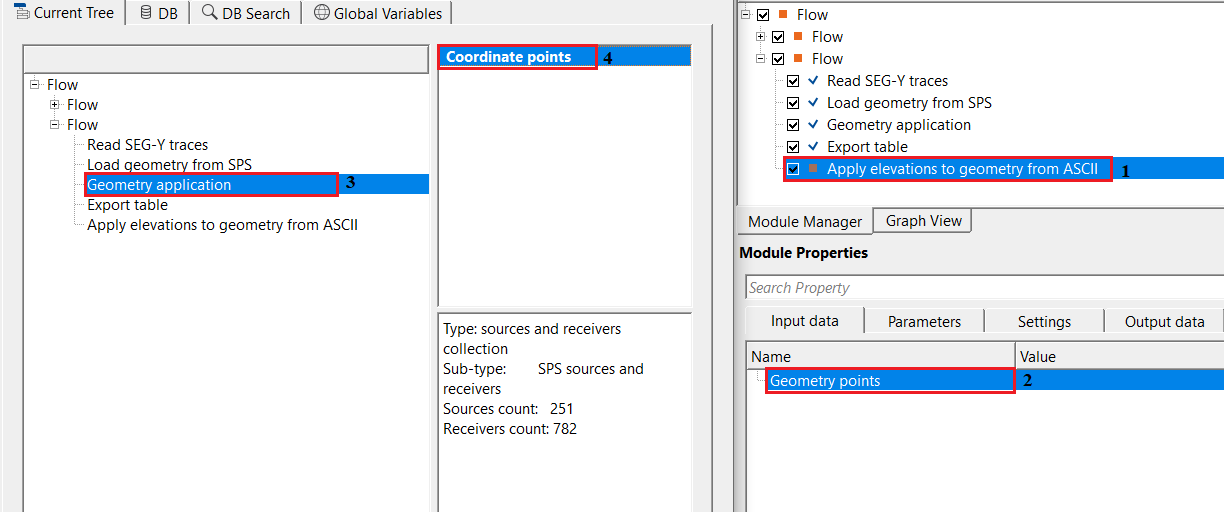The width and height of the screenshot is (1224, 512).
Task: Open the Output data tab
Action: pos(1164,321)
